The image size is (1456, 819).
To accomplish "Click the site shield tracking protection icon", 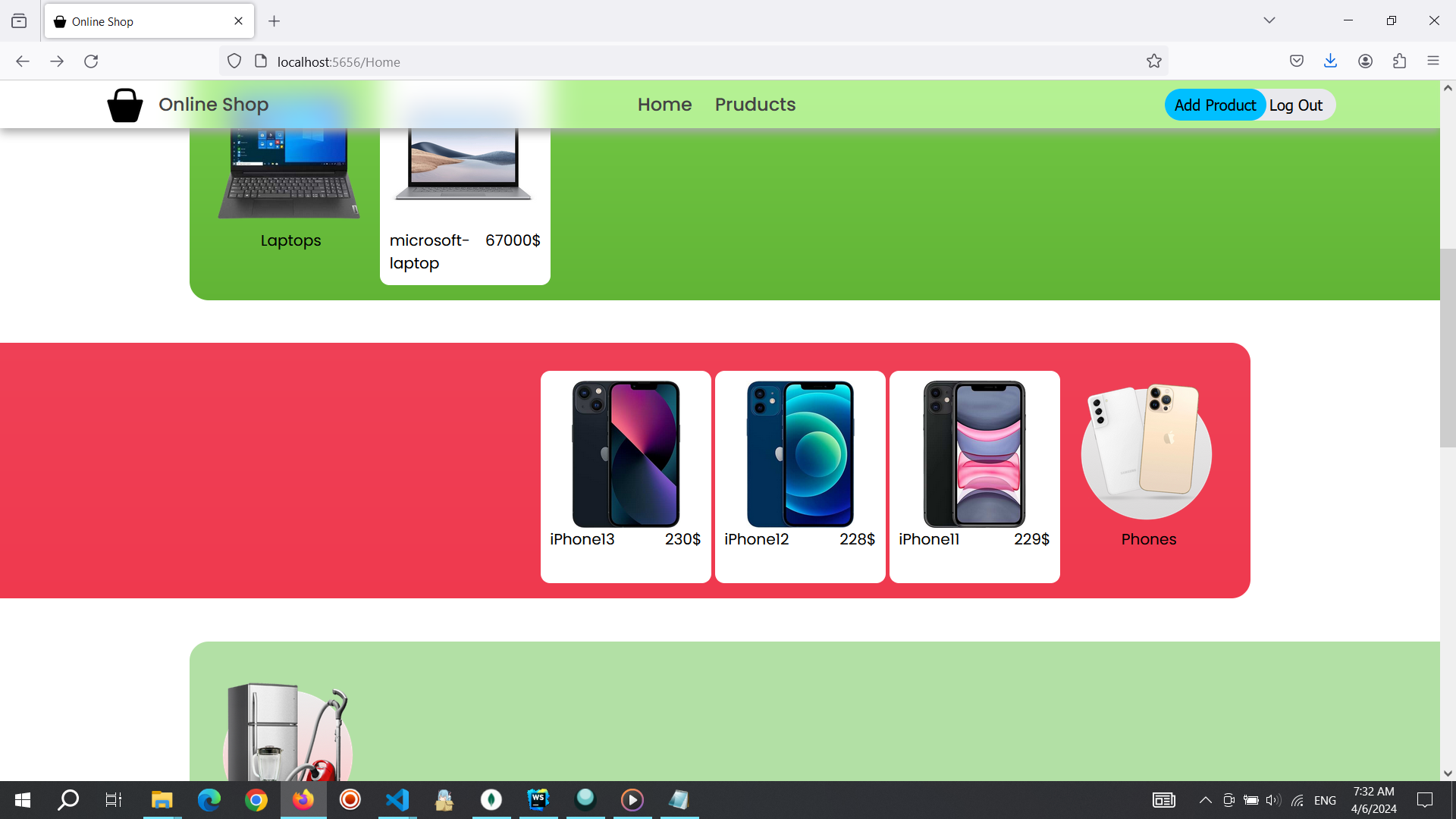I will pos(234,61).
